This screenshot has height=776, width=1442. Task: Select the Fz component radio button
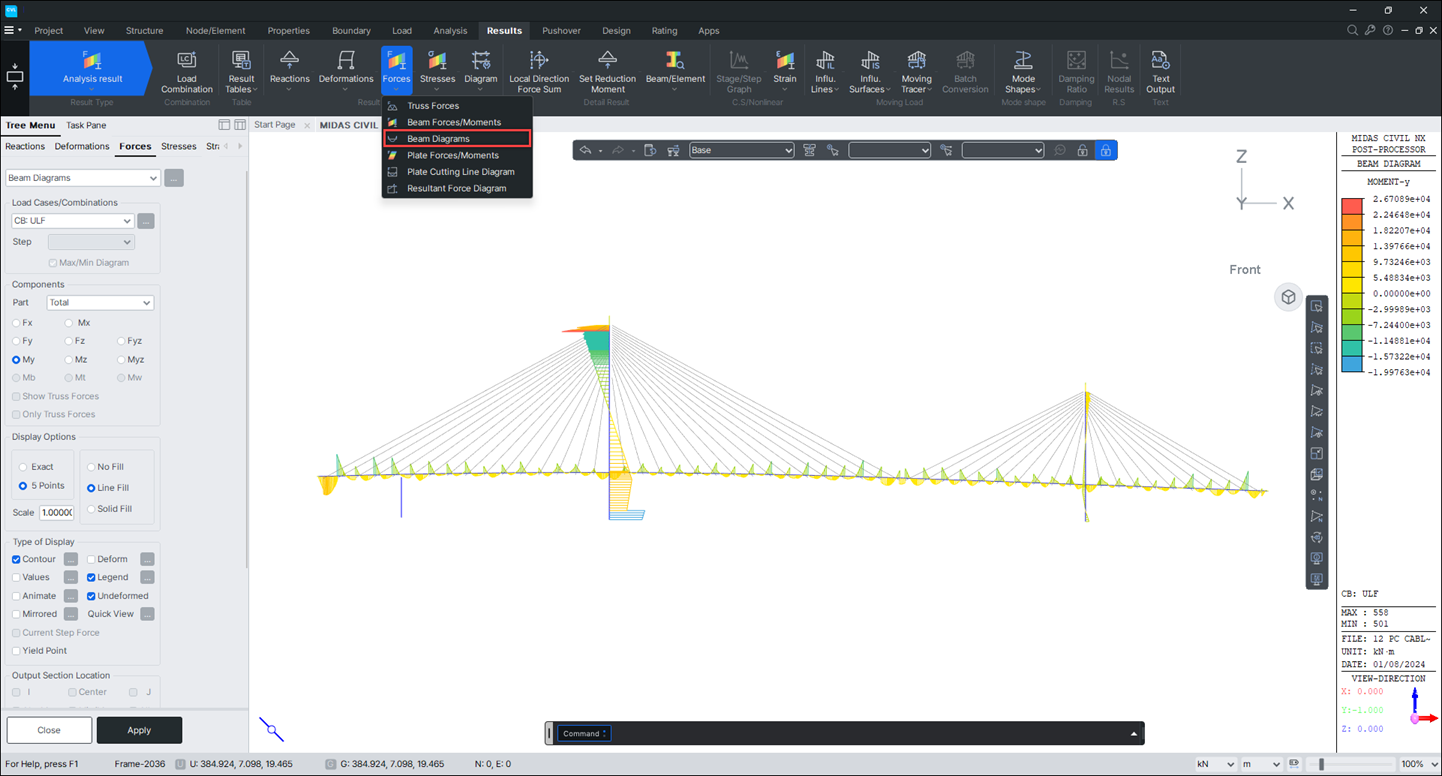68,341
